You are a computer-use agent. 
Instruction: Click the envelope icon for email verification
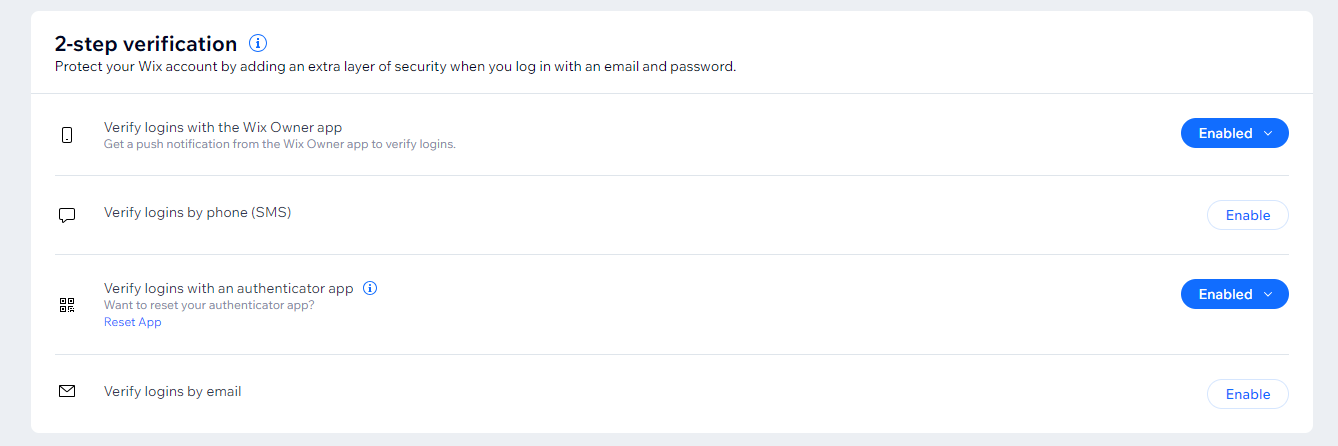click(67, 392)
